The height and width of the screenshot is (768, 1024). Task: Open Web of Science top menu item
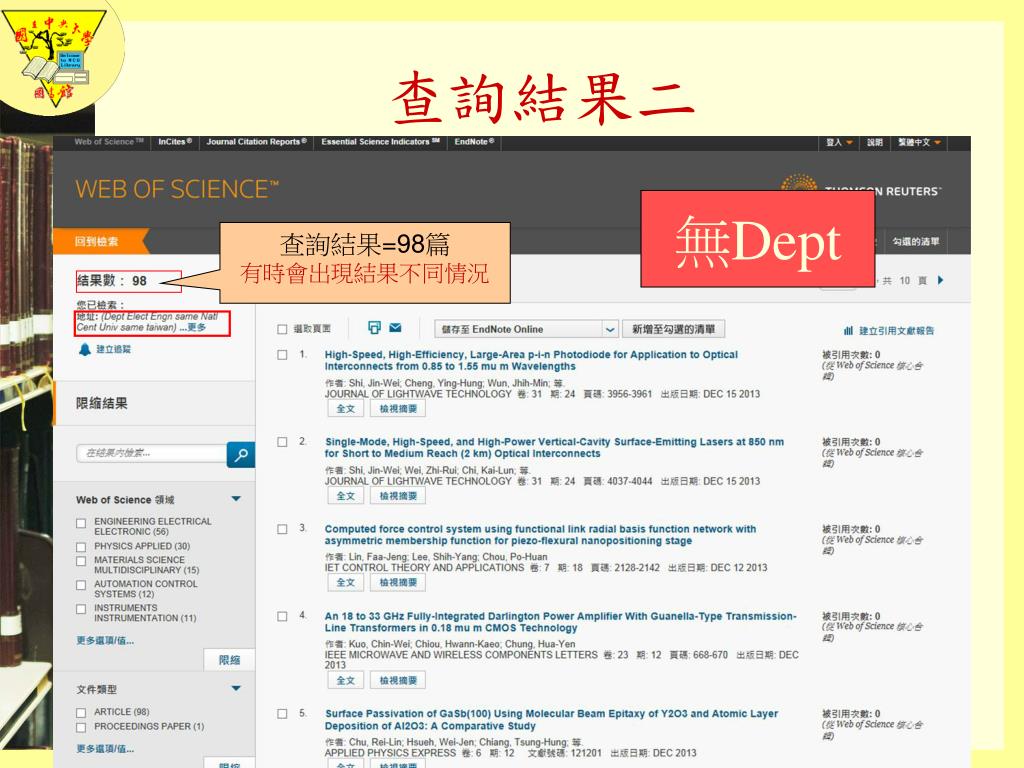tap(108, 142)
